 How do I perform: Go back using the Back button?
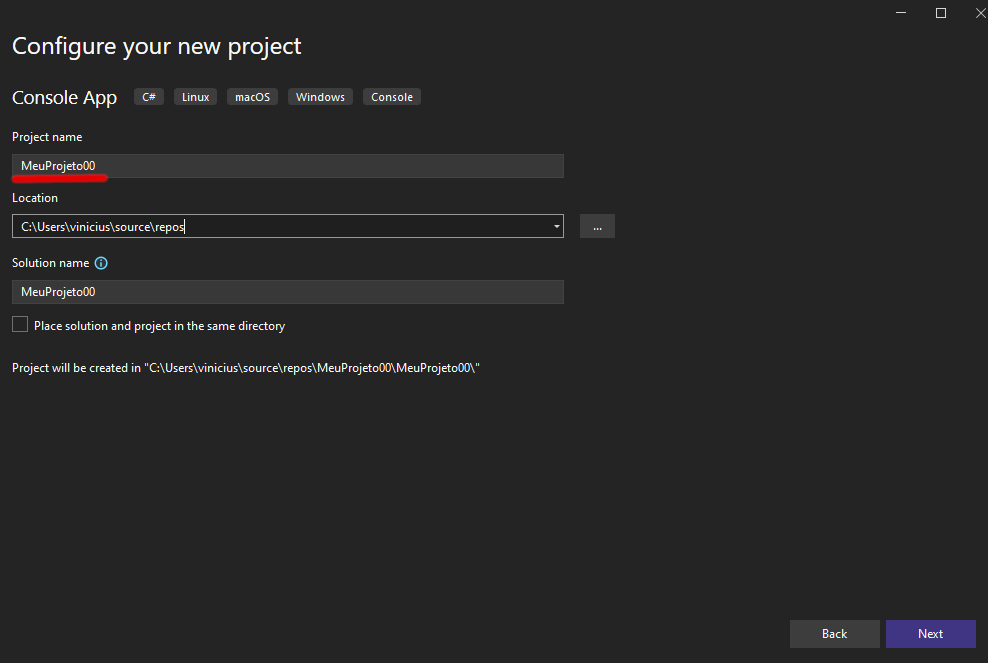click(x=834, y=634)
